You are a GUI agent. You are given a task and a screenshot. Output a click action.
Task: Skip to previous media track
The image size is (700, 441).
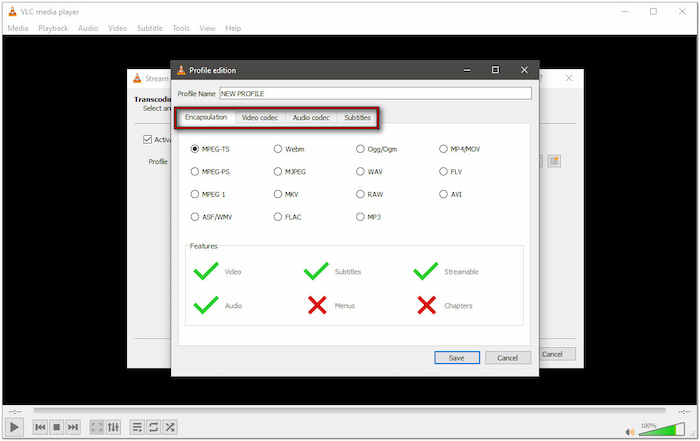[x=40, y=427]
